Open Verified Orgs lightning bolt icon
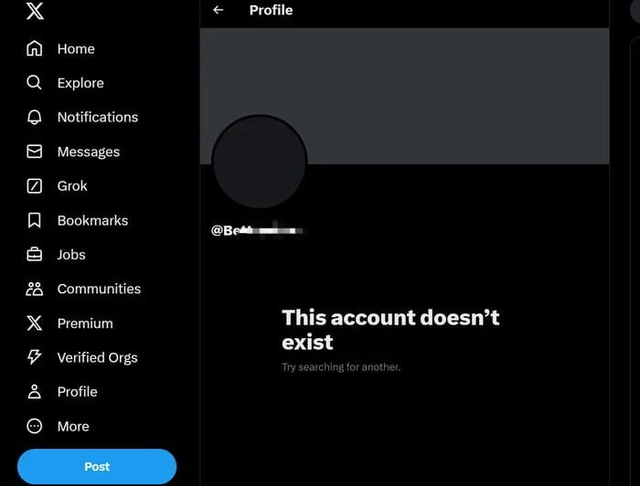The height and width of the screenshot is (486, 640). 34,357
